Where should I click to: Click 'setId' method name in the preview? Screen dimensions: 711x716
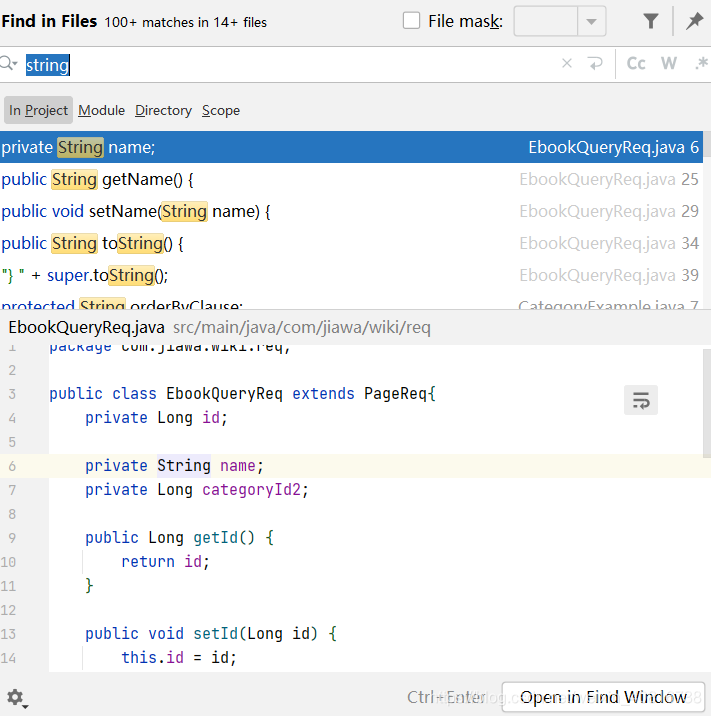(x=215, y=633)
